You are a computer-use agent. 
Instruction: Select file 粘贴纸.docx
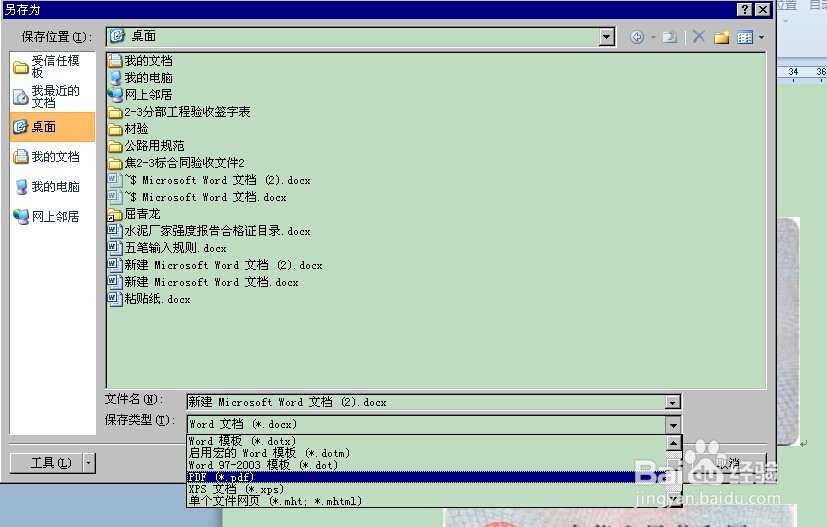tap(150, 299)
